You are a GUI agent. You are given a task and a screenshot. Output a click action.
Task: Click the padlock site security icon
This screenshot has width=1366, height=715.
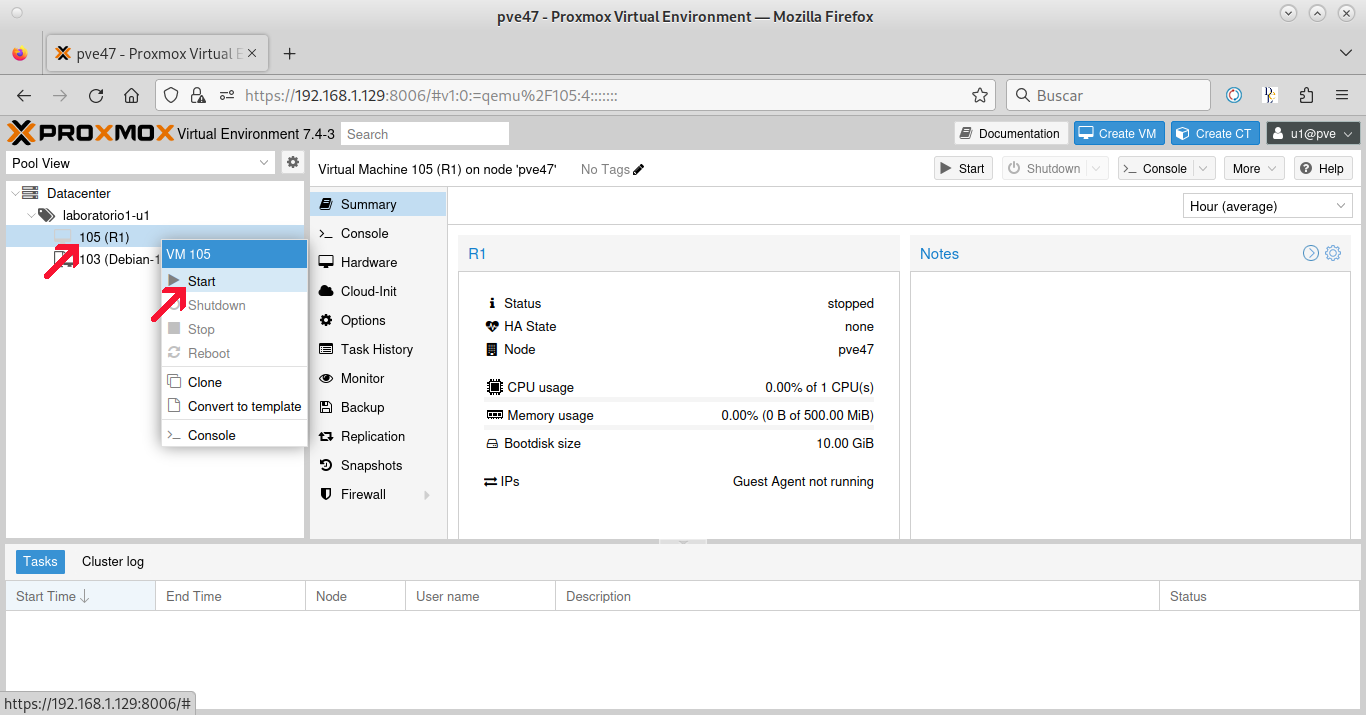coord(198,95)
